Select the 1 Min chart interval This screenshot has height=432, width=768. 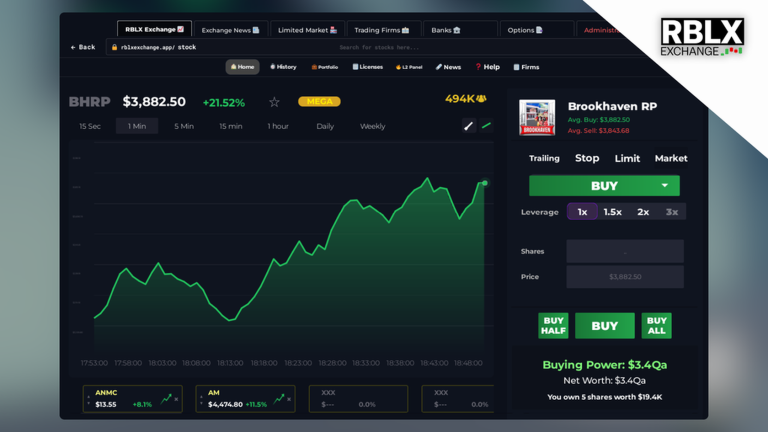(x=137, y=126)
